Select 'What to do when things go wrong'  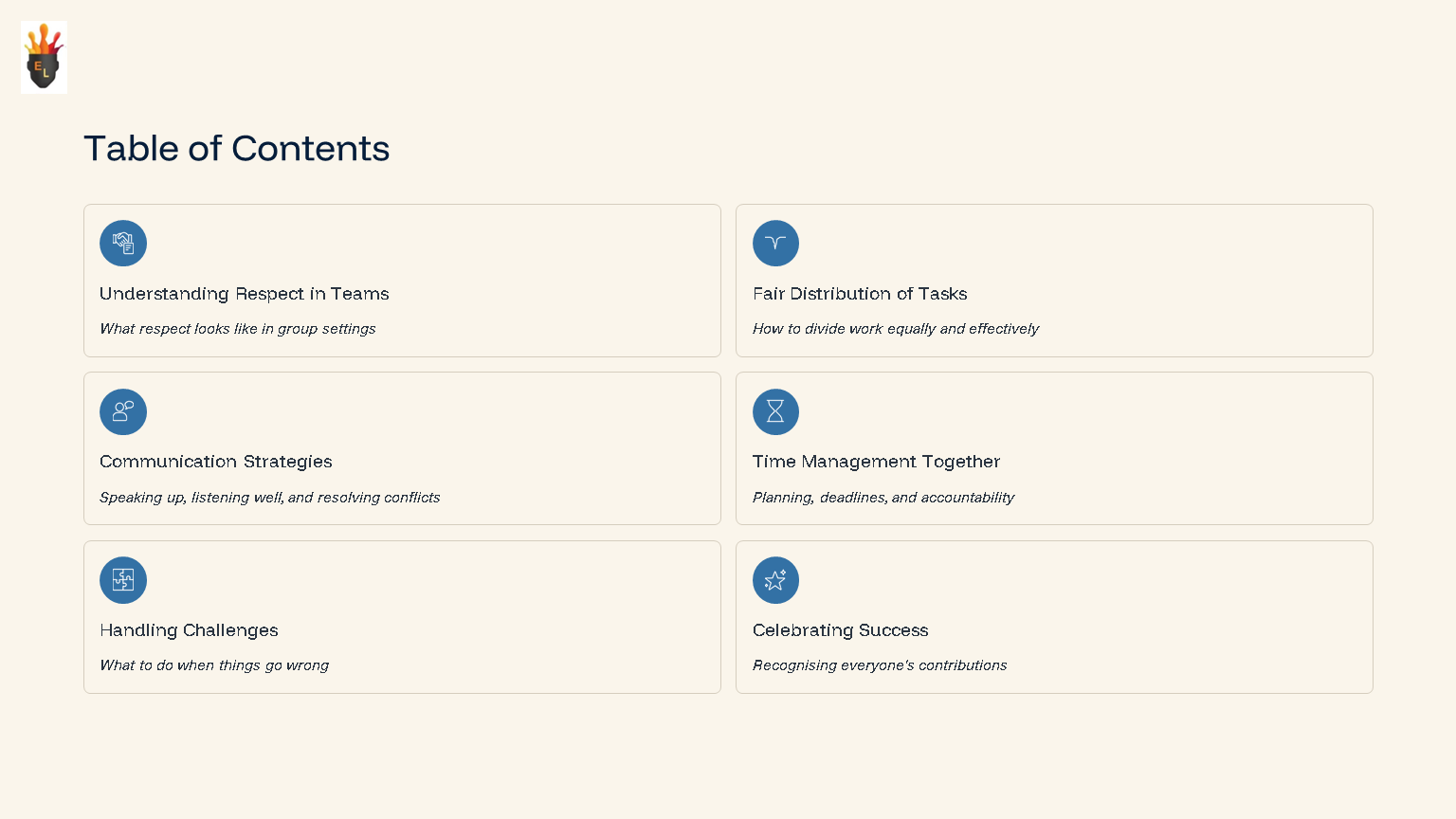click(214, 665)
